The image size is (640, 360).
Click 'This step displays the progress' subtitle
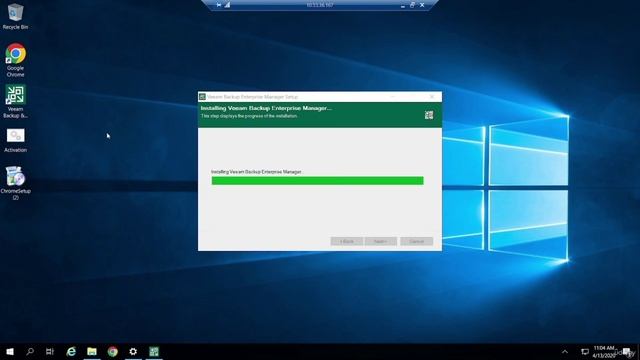click(x=249, y=116)
